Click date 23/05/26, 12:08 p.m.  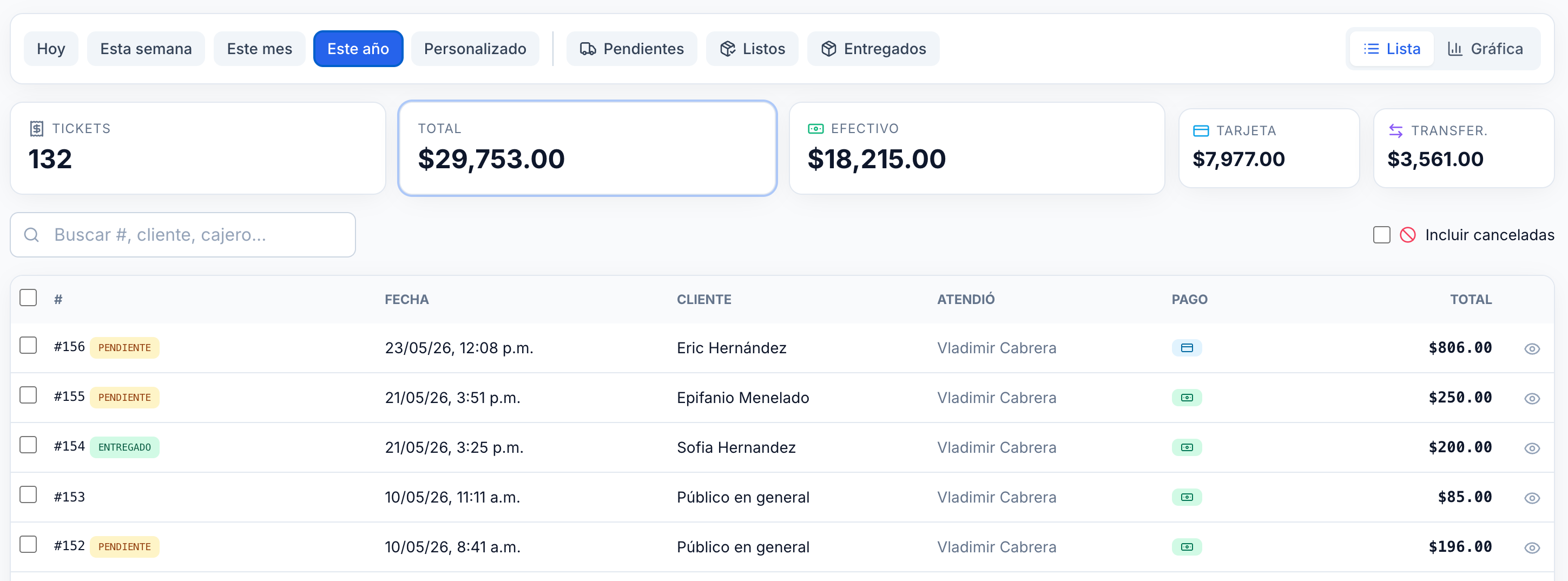click(459, 348)
